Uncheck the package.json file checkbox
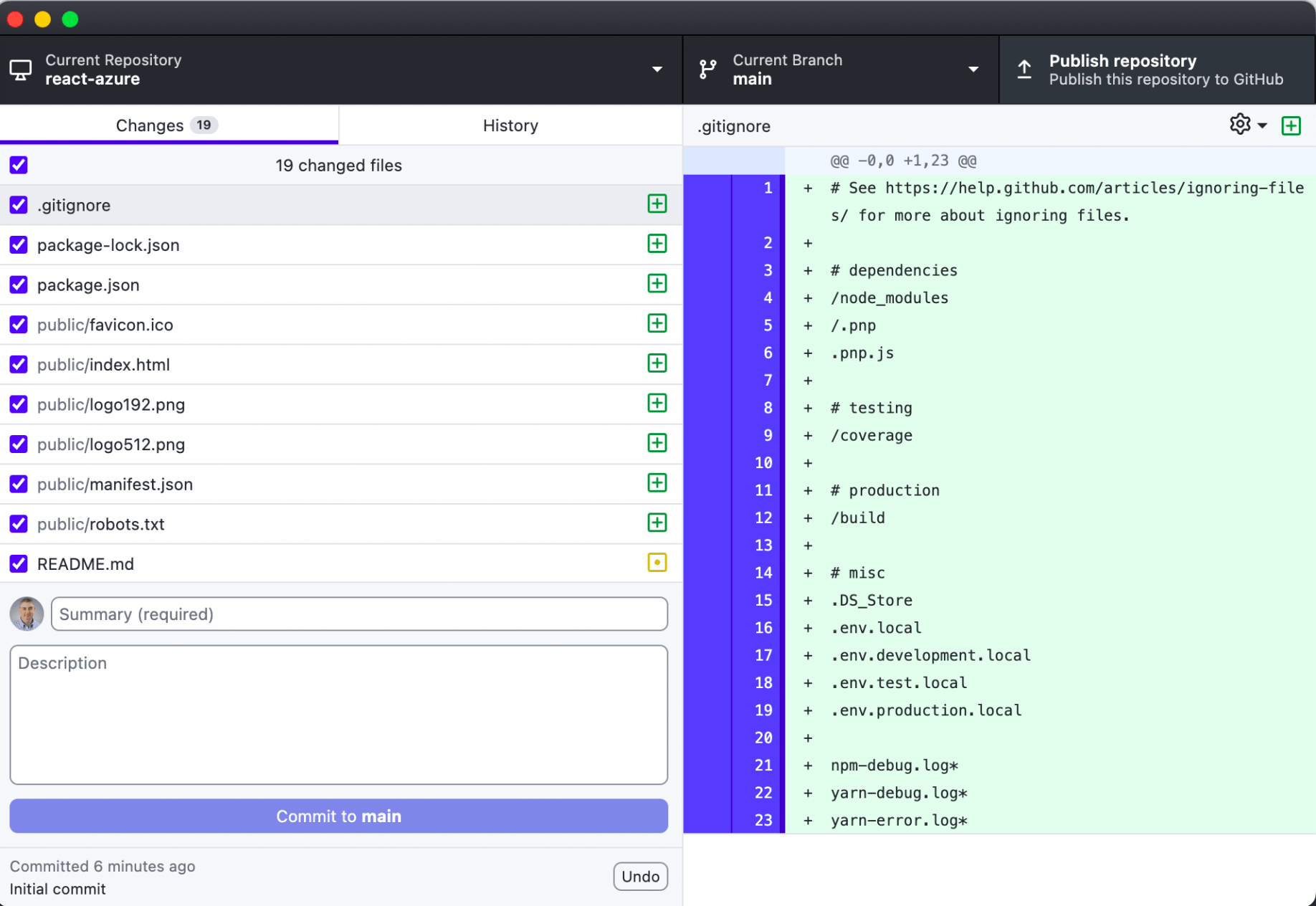The image size is (1316, 906). point(19,285)
